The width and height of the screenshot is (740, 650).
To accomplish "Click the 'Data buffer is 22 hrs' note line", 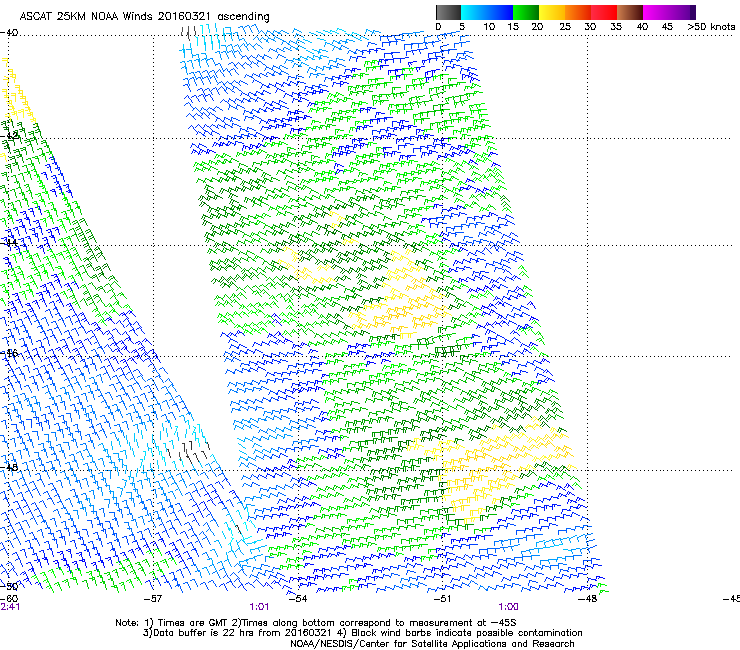I will [x=362, y=633].
